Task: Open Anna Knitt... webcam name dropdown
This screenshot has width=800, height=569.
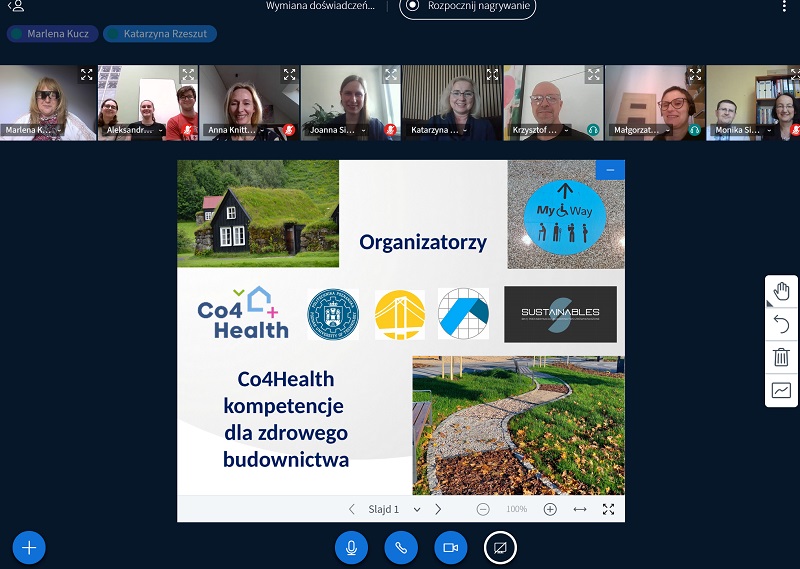Action: pos(236,130)
